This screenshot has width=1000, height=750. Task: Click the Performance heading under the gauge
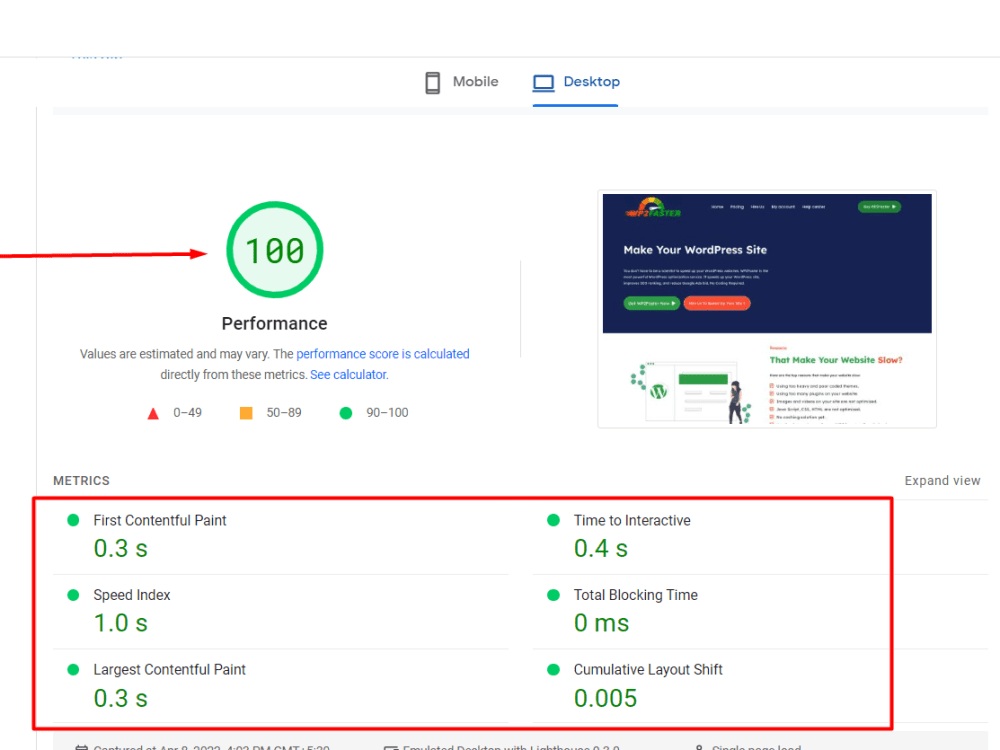tap(274, 324)
